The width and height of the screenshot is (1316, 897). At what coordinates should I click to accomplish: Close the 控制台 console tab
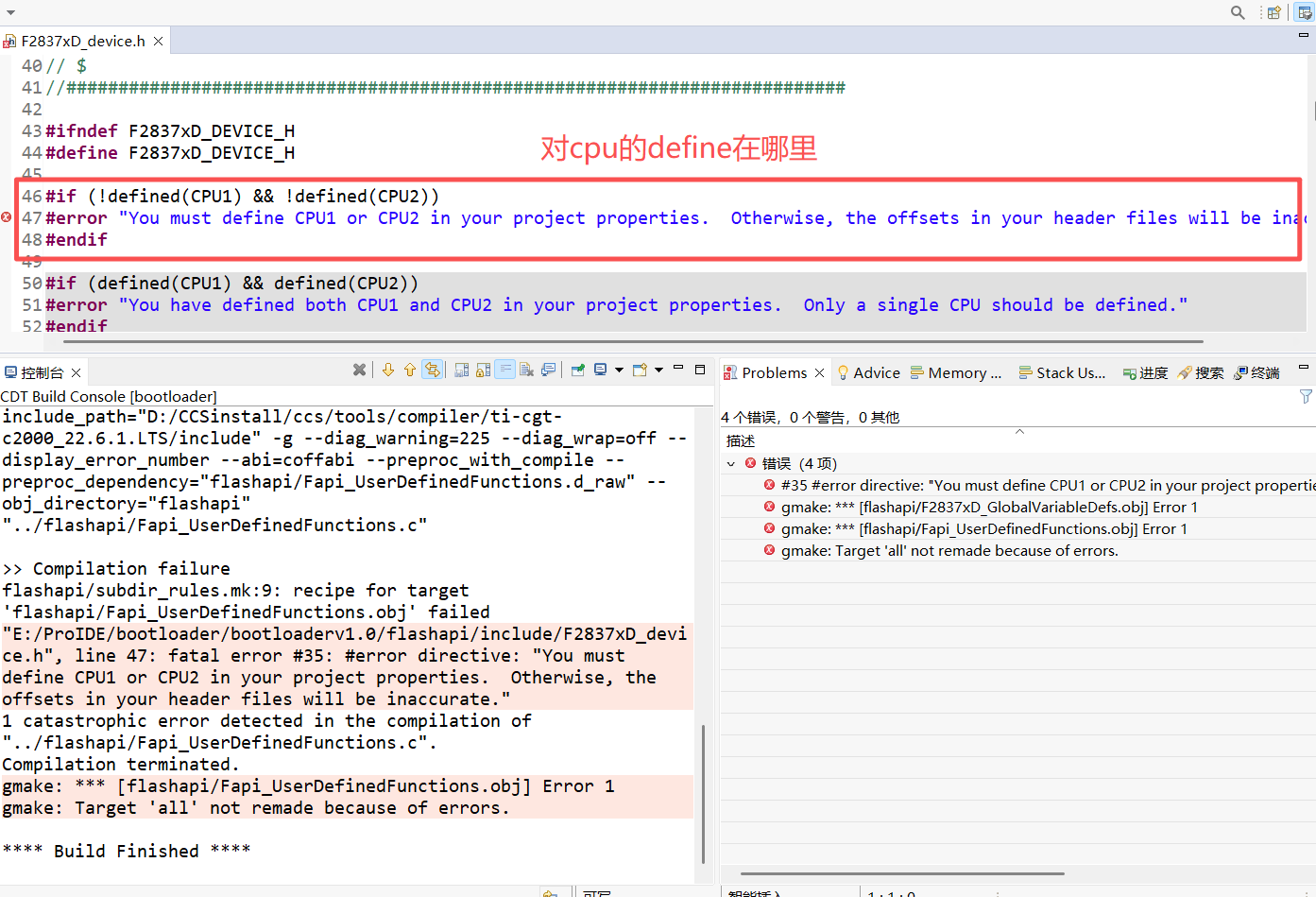[x=77, y=373]
